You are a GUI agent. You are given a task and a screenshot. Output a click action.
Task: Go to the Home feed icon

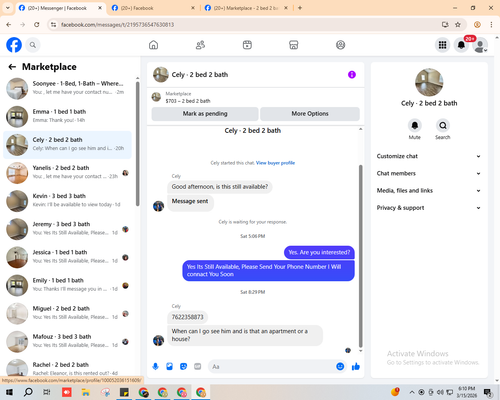153,45
